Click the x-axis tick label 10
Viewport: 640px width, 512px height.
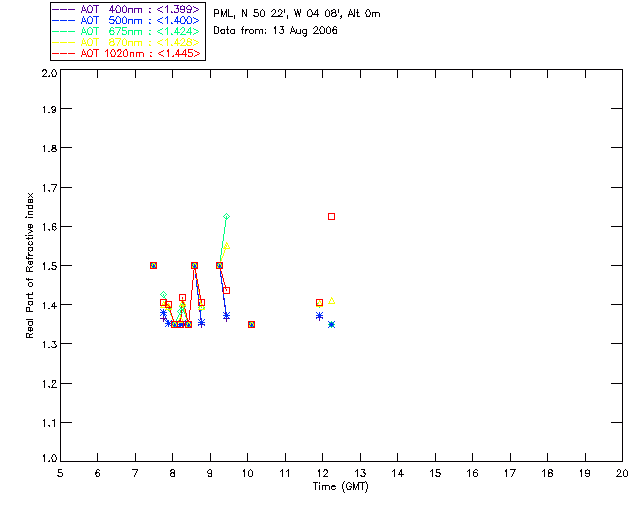click(247, 474)
